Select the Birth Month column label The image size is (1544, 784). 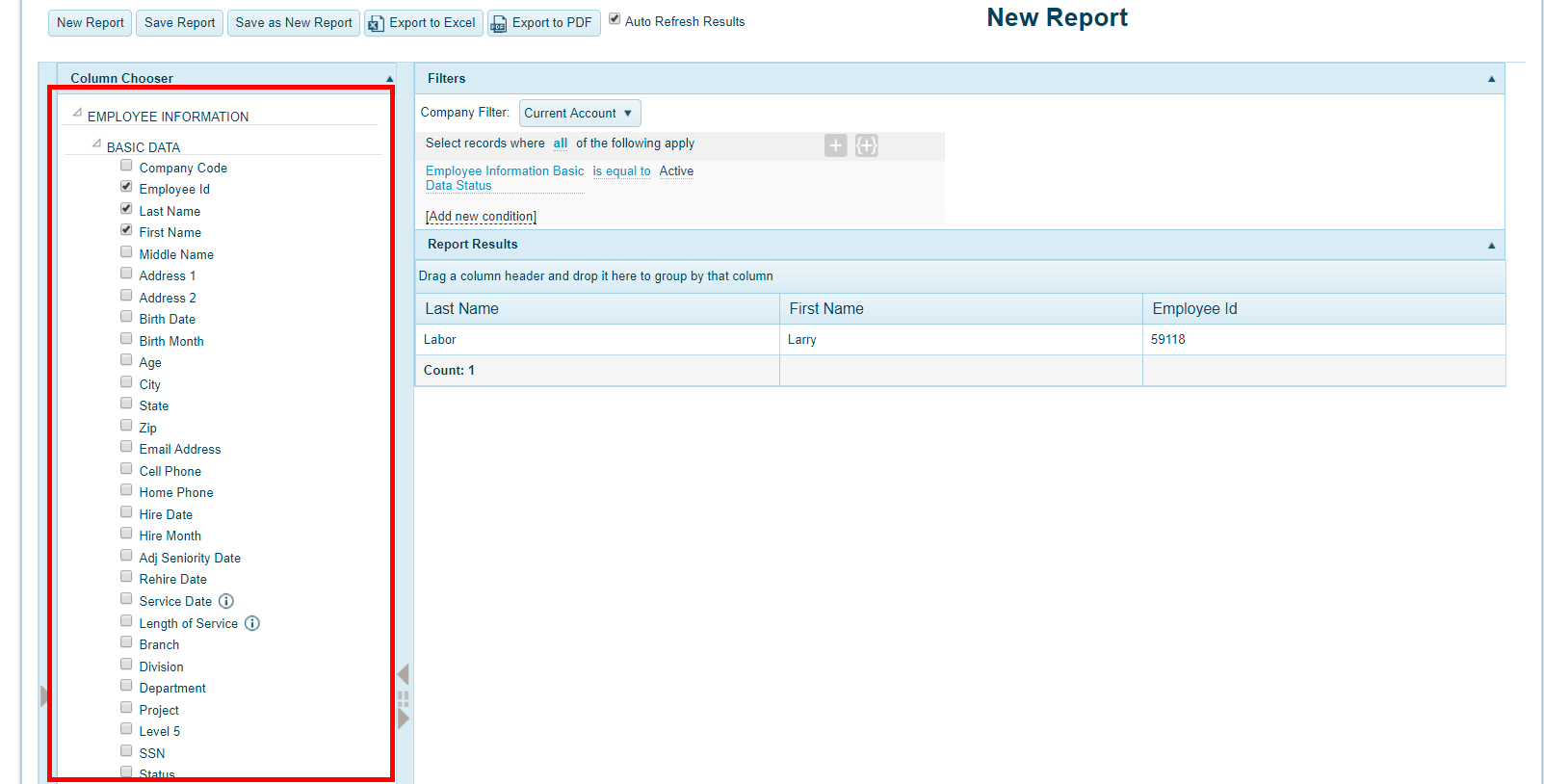coord(171,342)
